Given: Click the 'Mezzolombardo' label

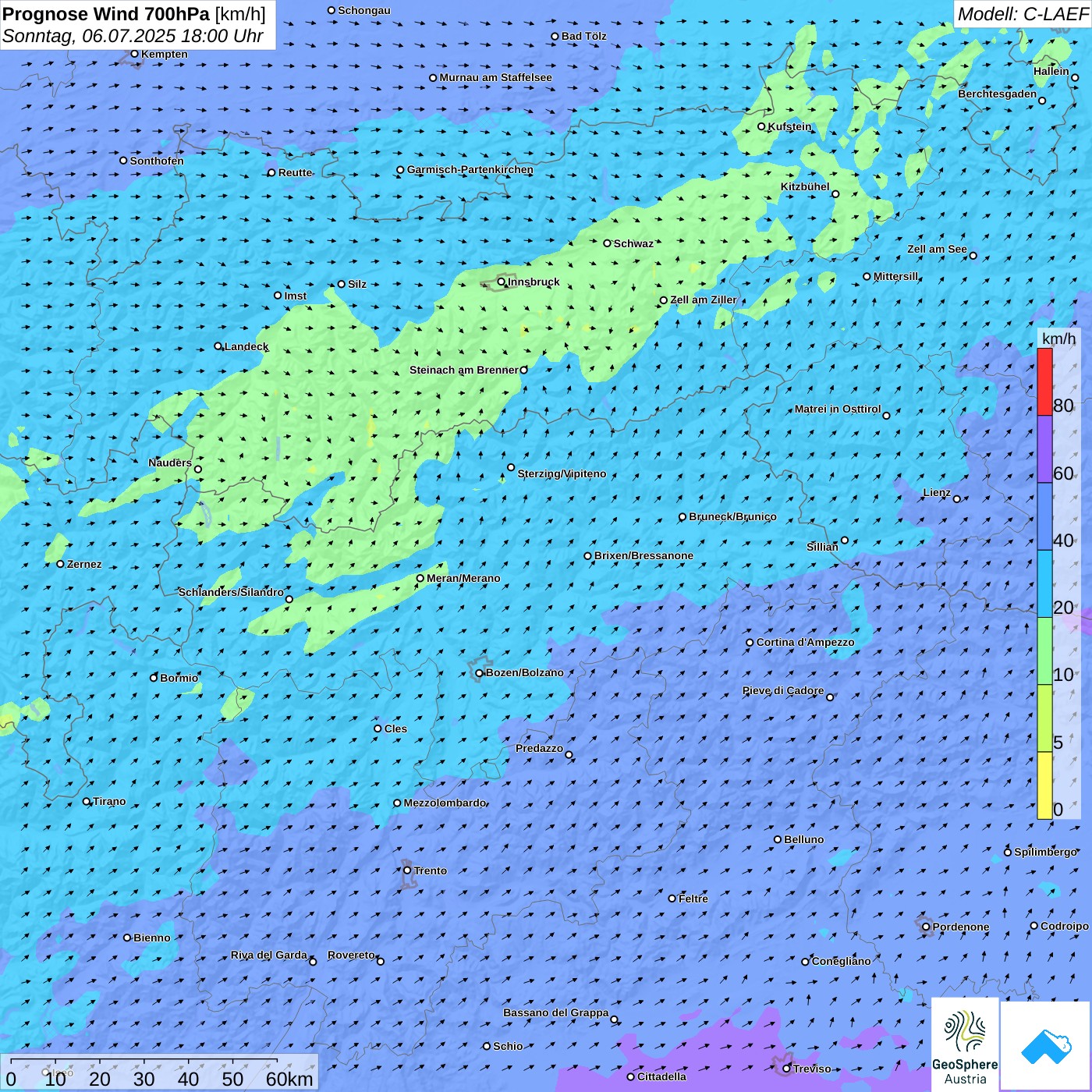Looking at the screenshot, I should [445, 803].
